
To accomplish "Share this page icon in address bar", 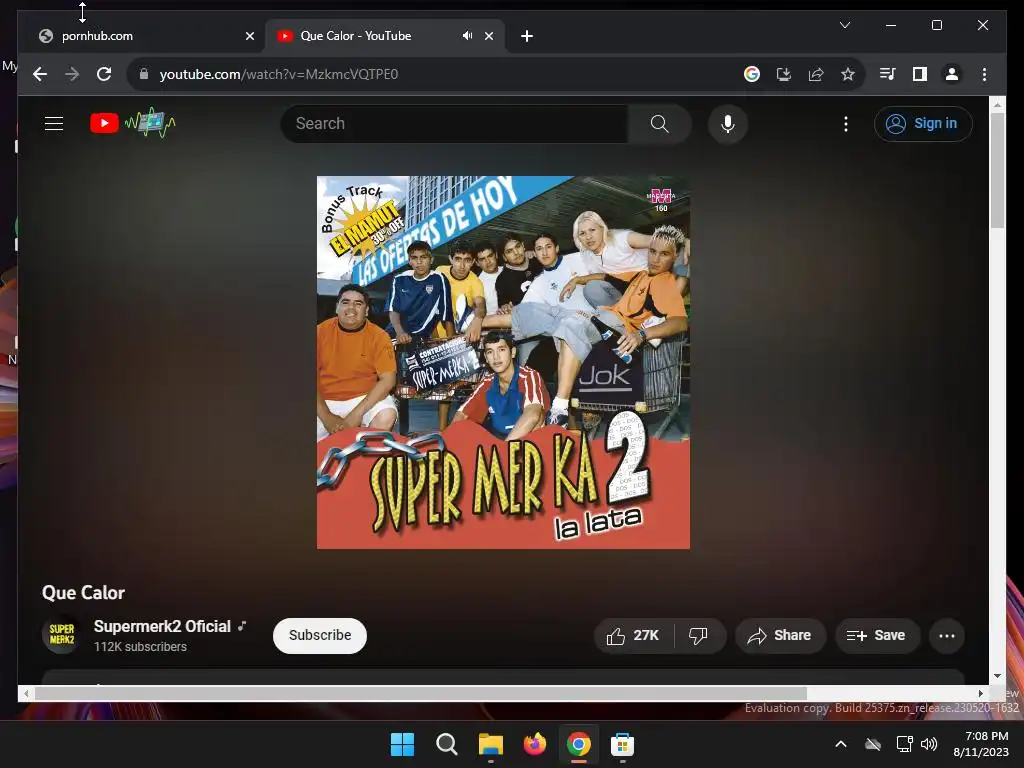I will pyautogui.click(x=816, y=74).
